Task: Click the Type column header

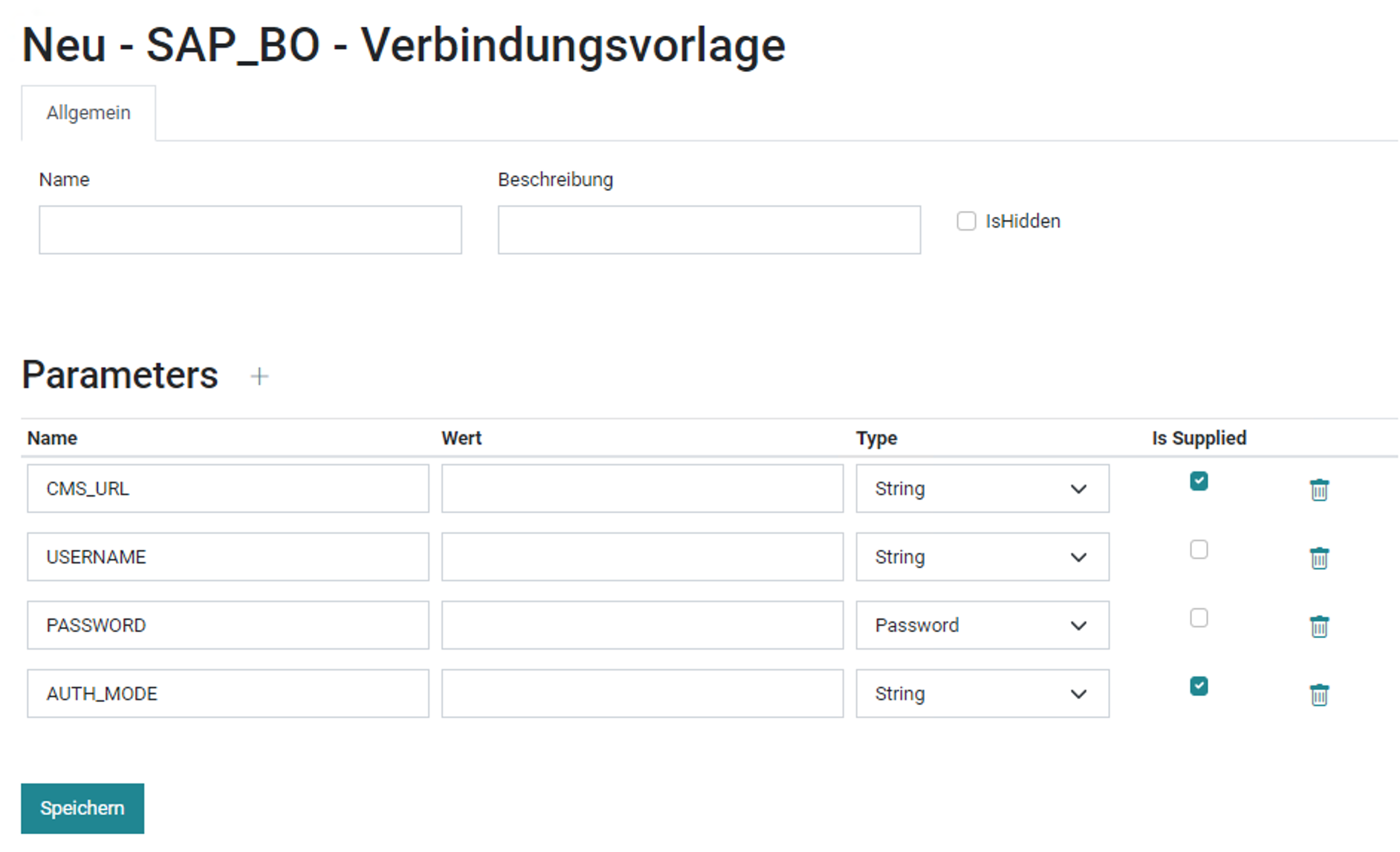Action: point(876,439)
